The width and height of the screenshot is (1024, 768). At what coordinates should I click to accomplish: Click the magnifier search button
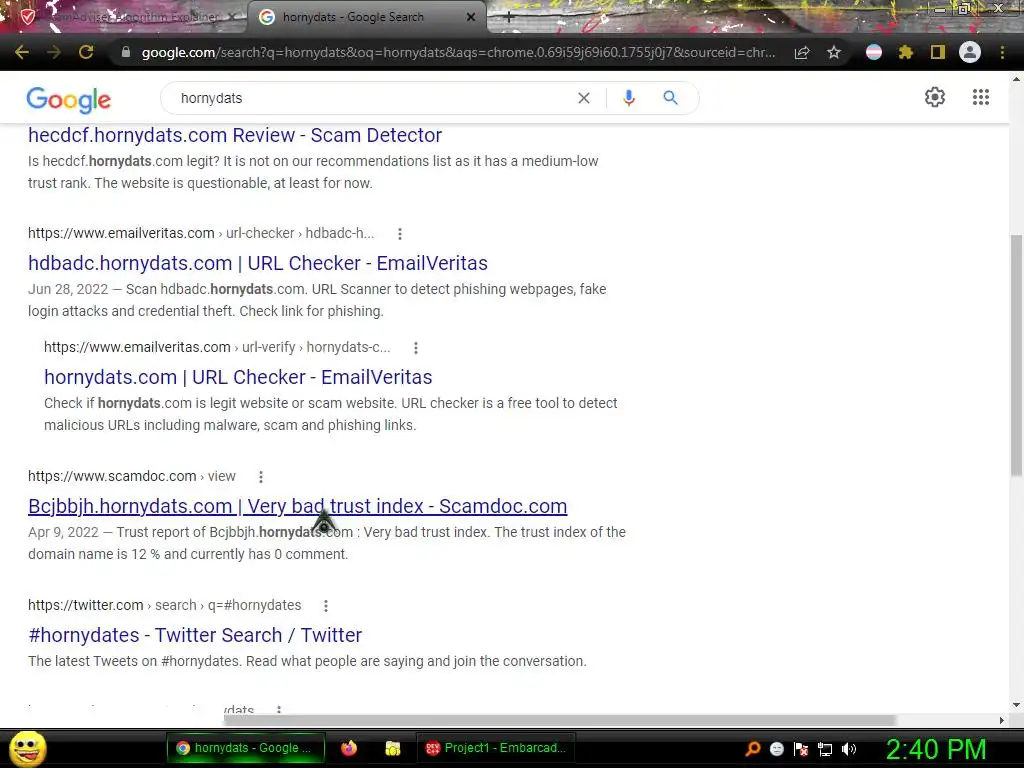pyautogui.click(x=670, y=98)
